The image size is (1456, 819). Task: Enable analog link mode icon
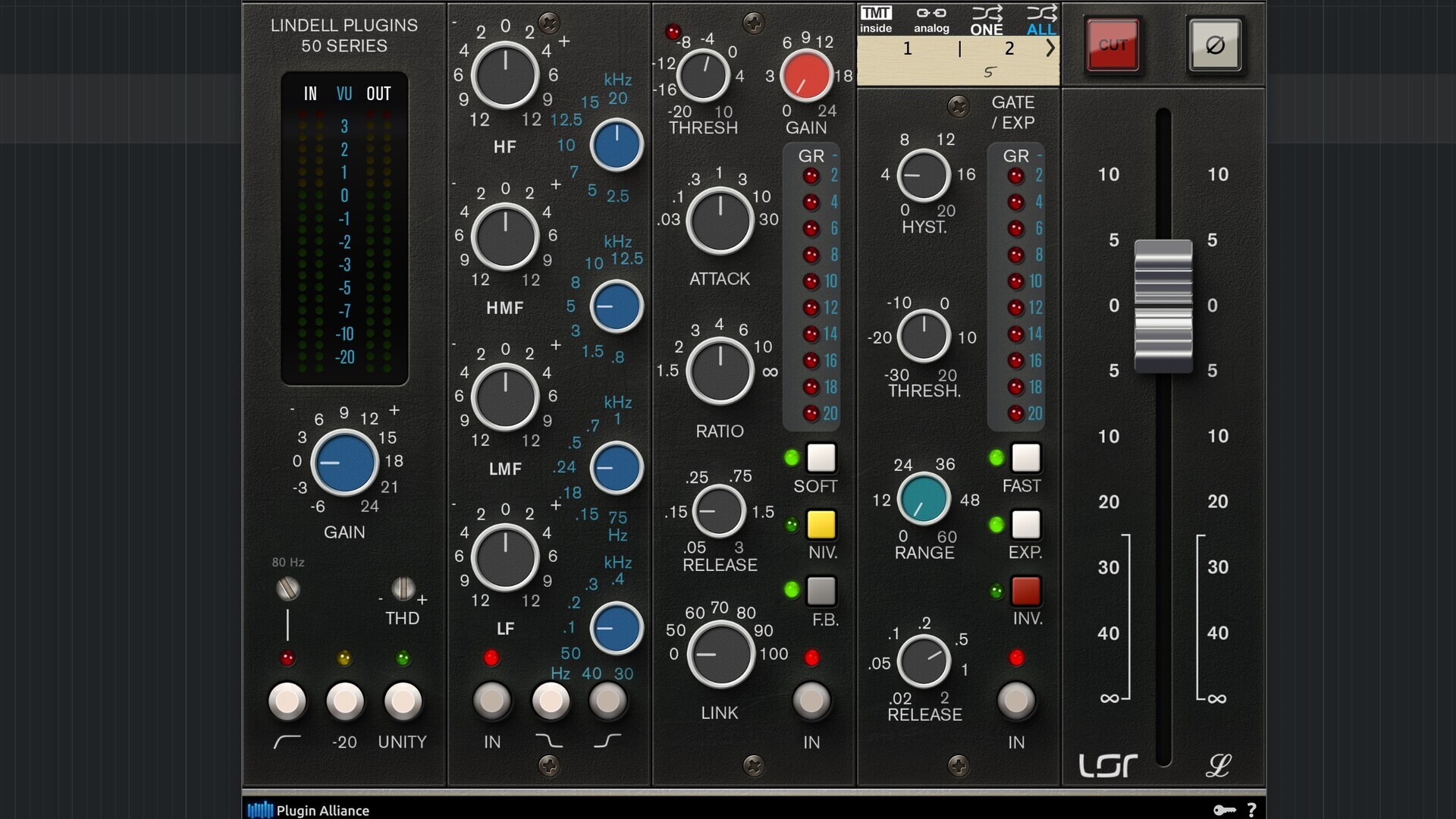[x=931, y=20]
